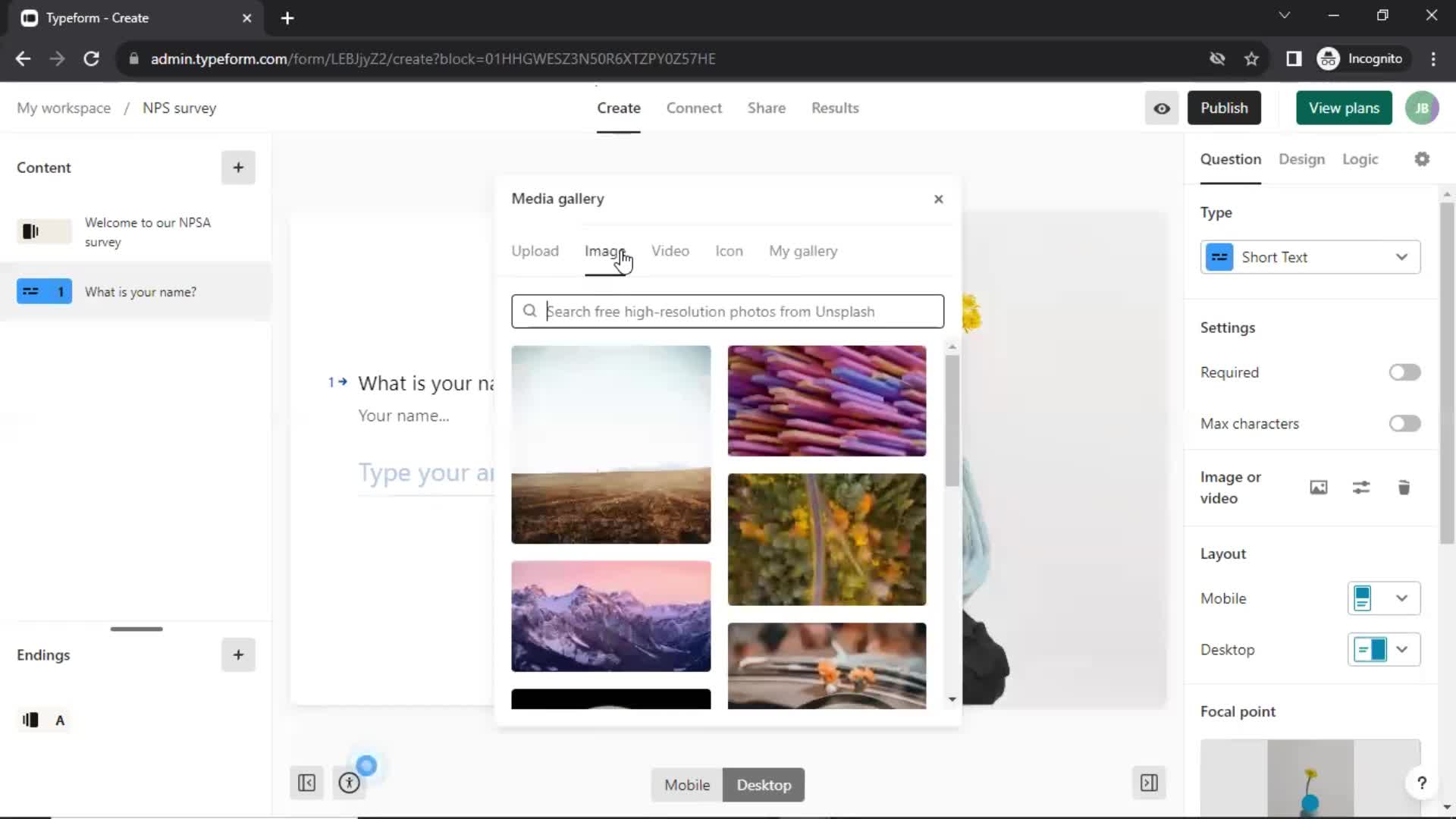Open the JB account avatar
The width and height of the screenshot is (1456, 819).
[x=1422, y=108]
